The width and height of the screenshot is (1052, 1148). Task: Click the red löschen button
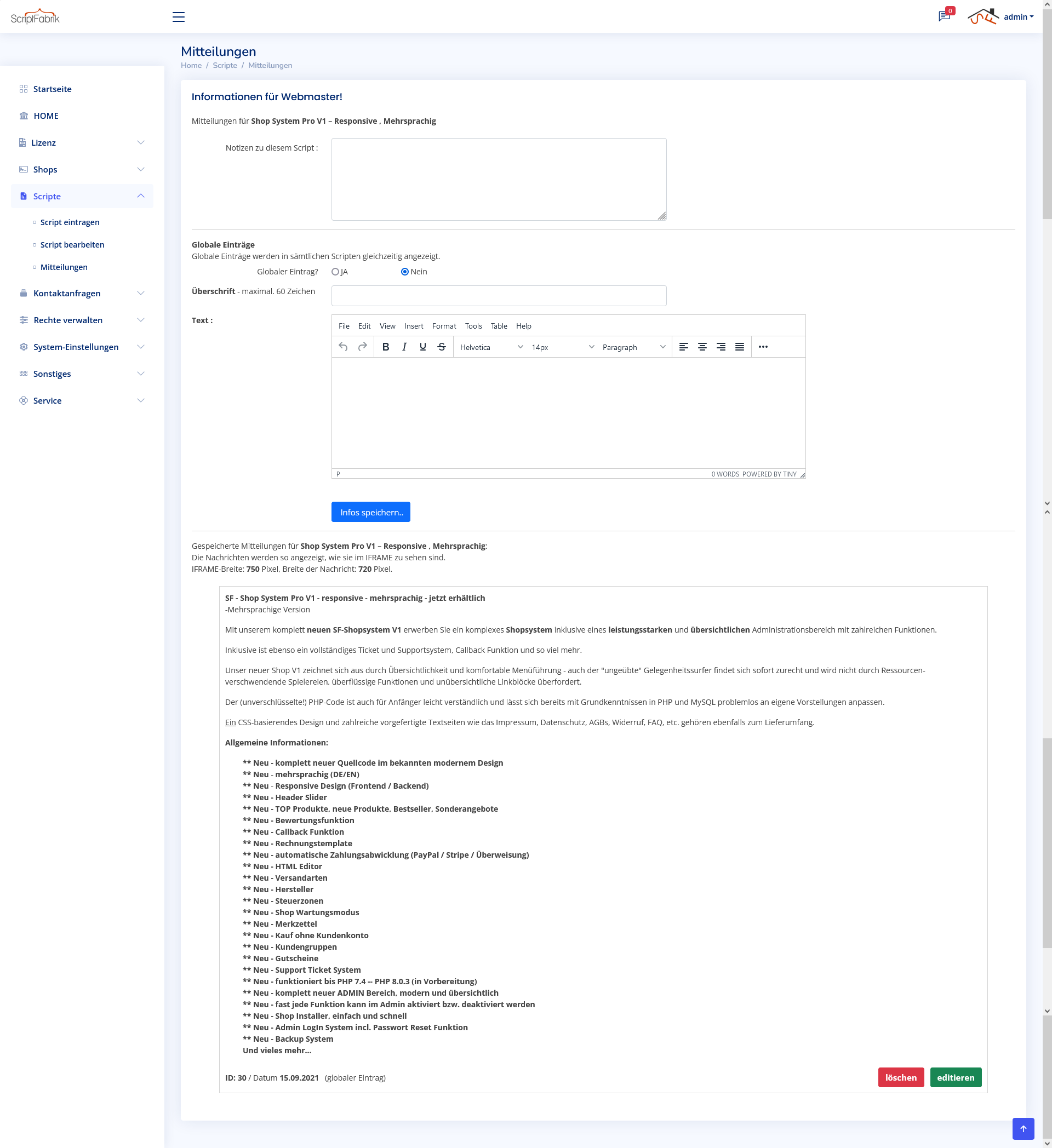point(900,1077)
